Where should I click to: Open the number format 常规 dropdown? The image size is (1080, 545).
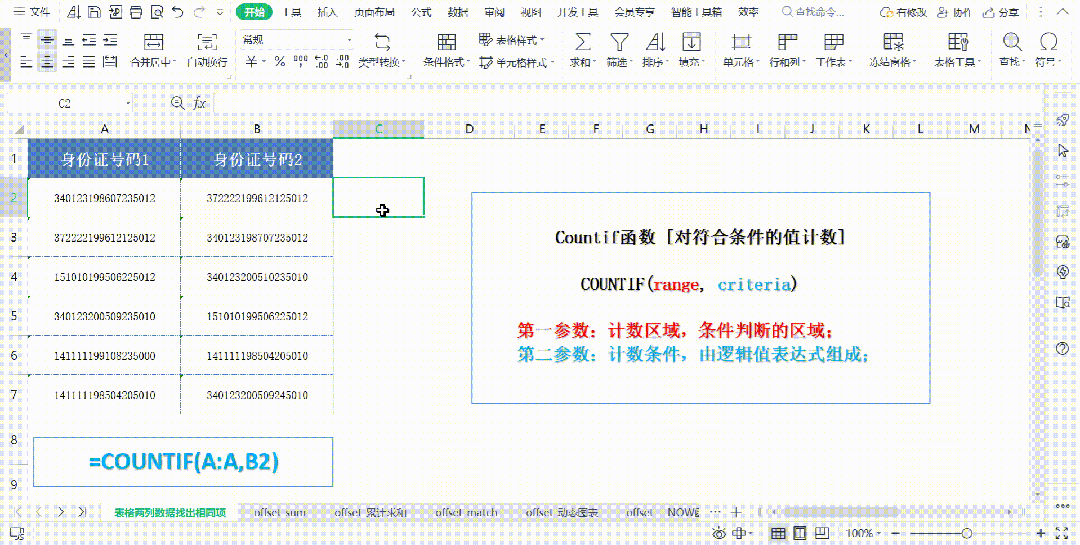(296, 40)
